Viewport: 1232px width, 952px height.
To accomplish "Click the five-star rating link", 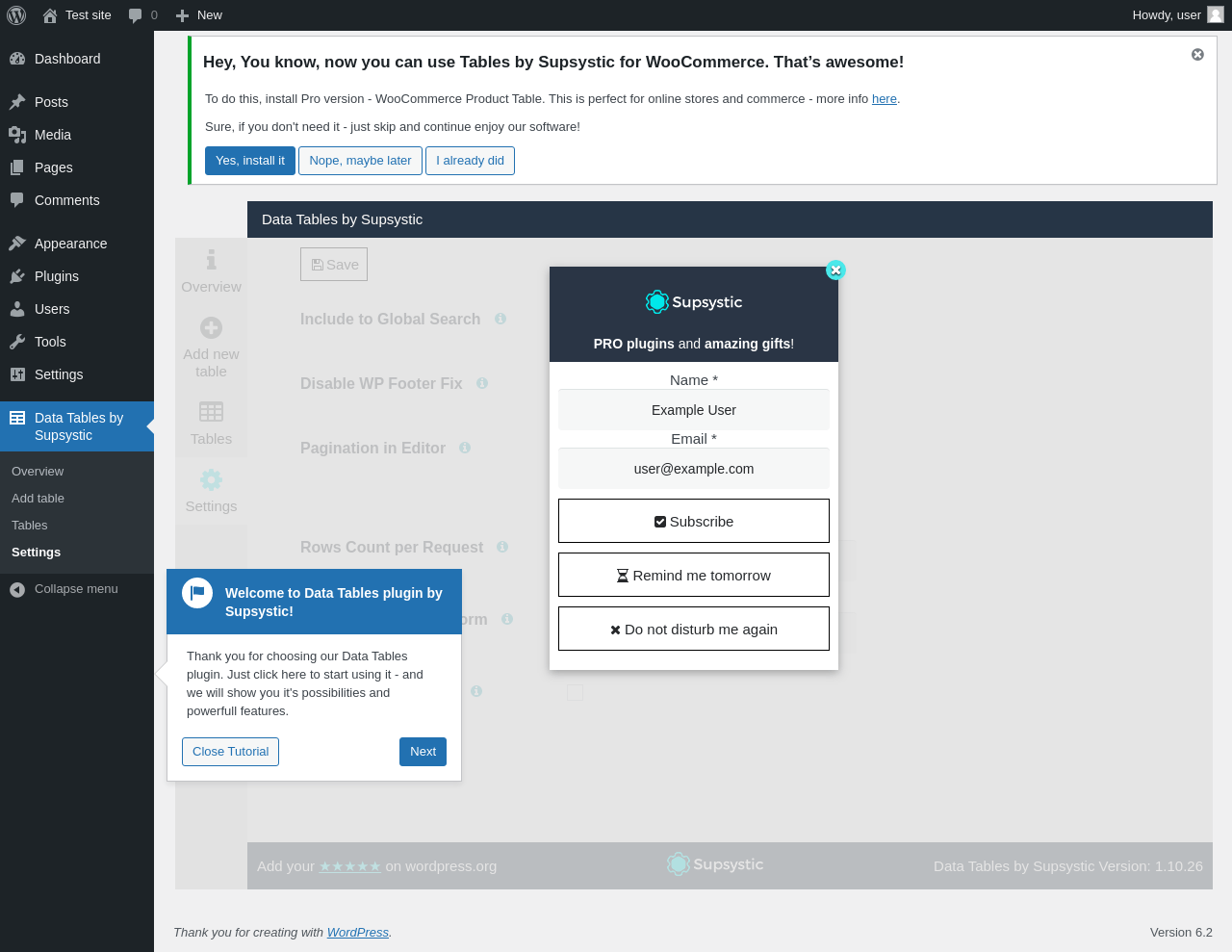I will click(350, 866).
